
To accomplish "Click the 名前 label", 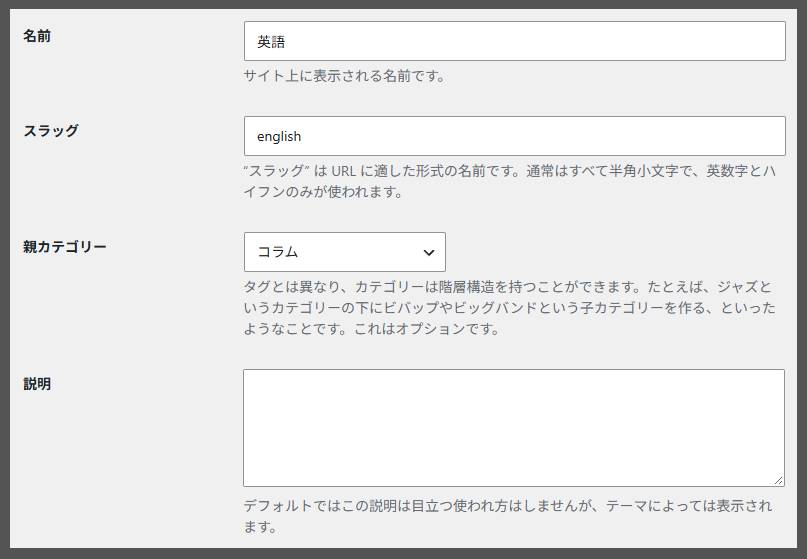I will point(37,36).
